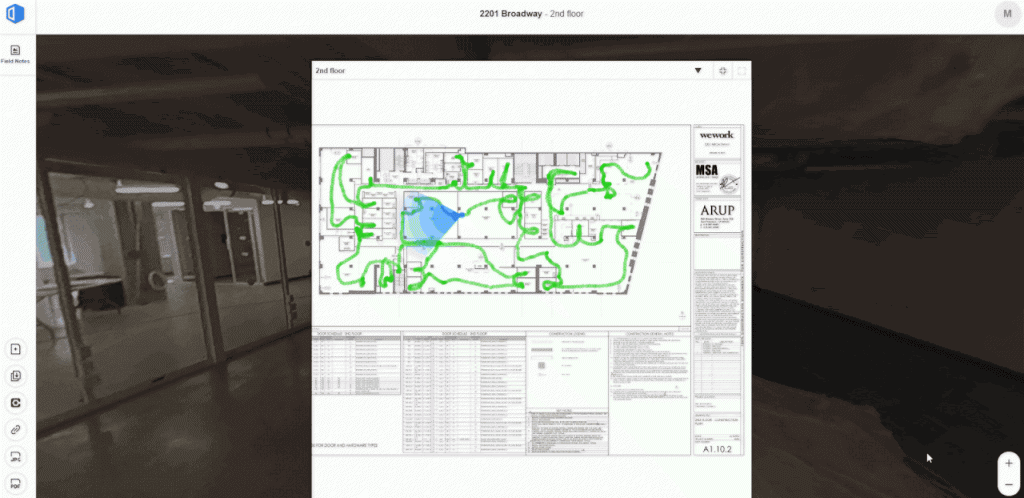Toggle floor plan fullscreen expand icon

(741, 71)
